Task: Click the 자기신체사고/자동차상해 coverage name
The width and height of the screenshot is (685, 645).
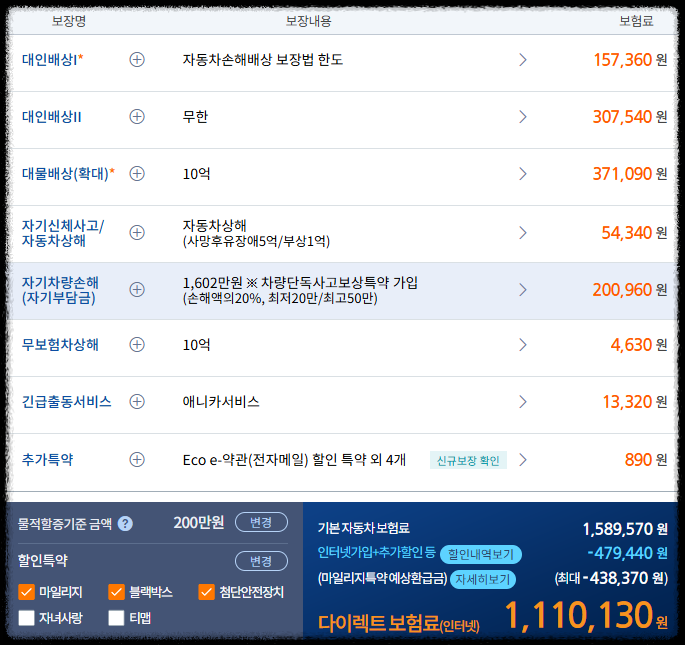Action: click(x=63, y=233)
